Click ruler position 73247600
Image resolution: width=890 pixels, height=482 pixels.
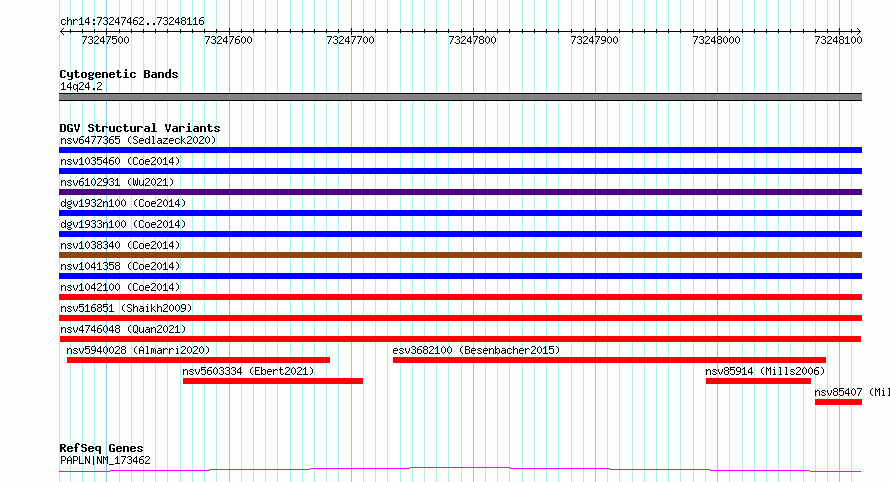coord(228,40)
